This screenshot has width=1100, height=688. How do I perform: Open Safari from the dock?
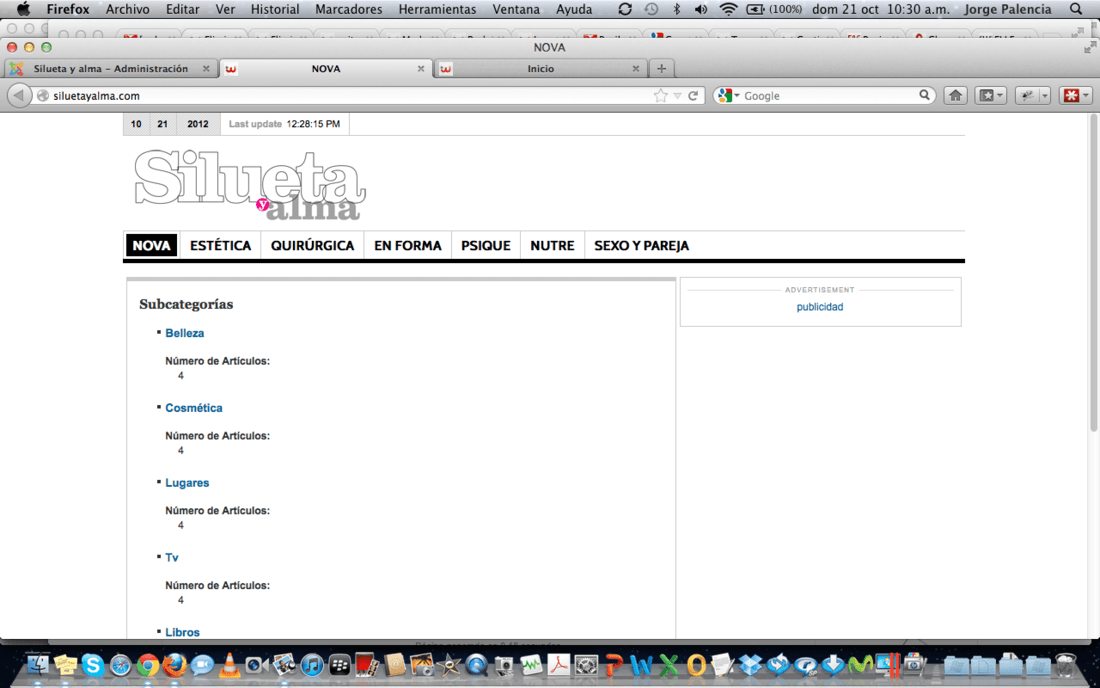pyautogui.click(x=120, y=664)
